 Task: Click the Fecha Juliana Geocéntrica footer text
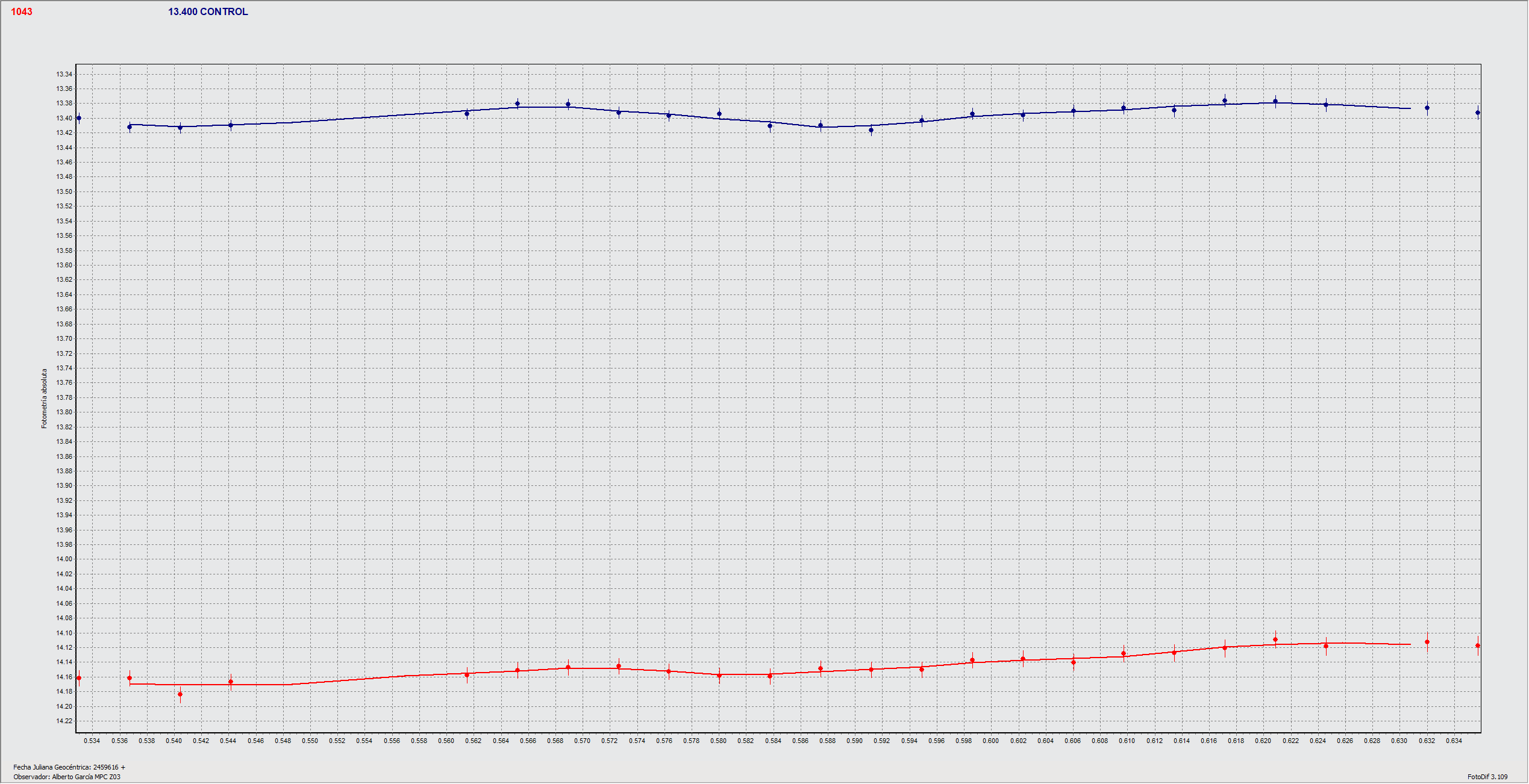tap(69, 767)
